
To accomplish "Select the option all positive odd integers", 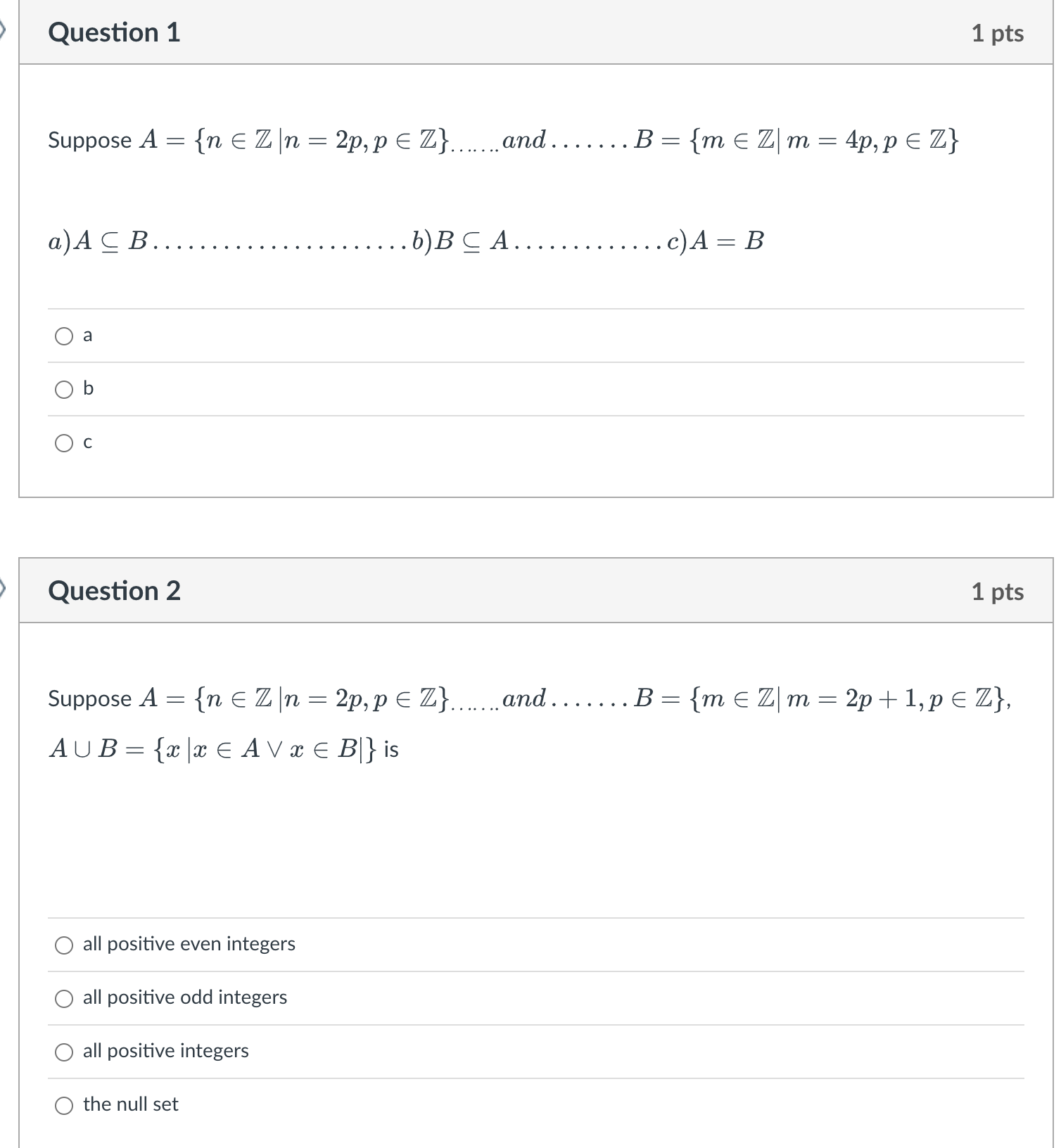I will 64,997.
